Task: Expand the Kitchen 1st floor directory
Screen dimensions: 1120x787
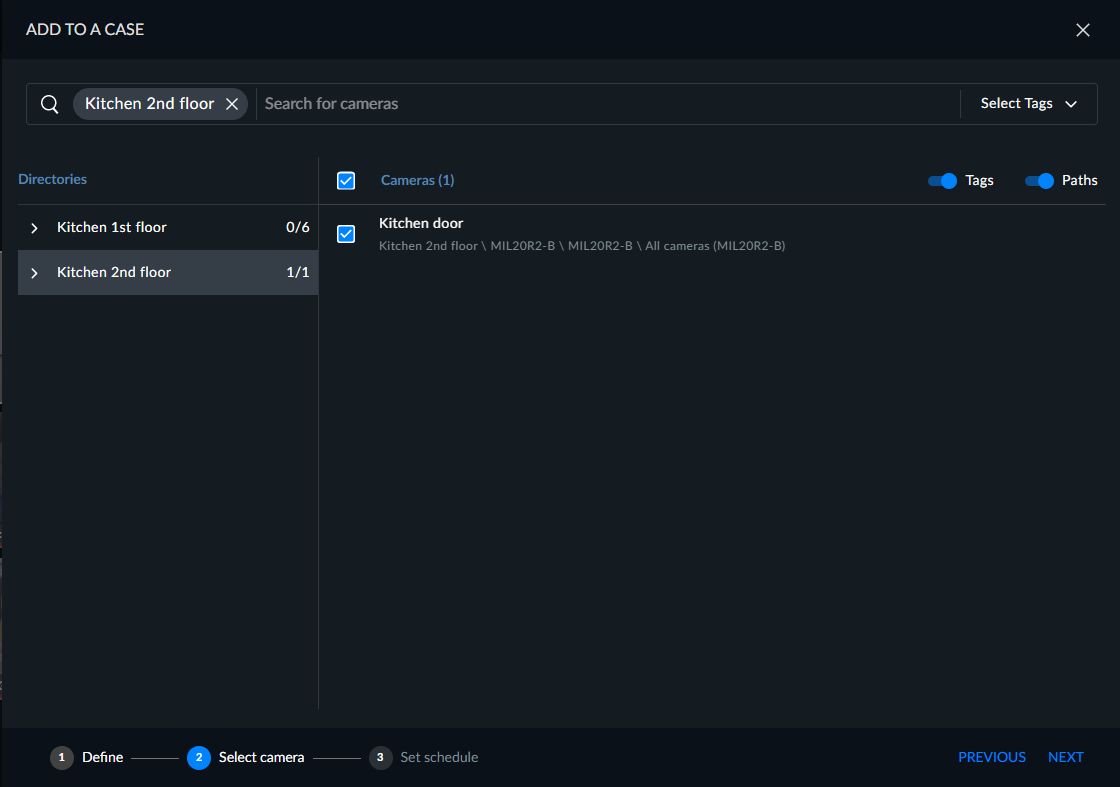Action: pos(34,228)
